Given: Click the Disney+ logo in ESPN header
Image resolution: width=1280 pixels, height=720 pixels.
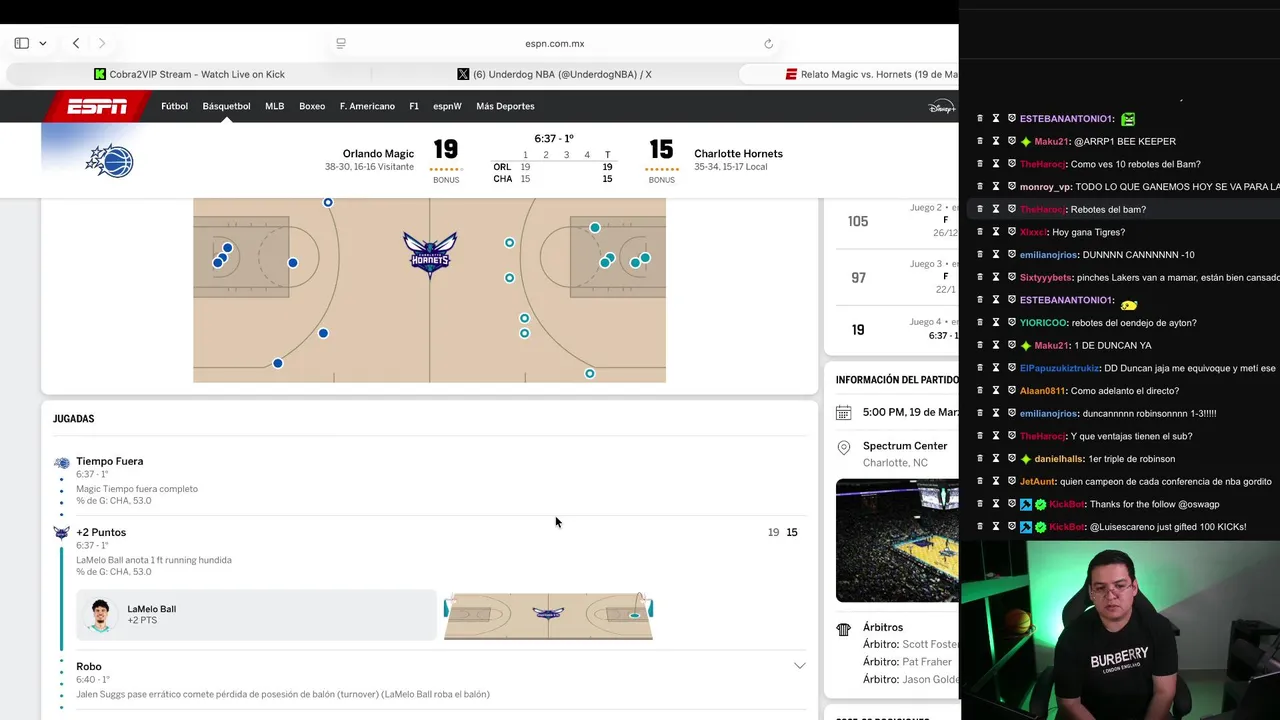Looking at the screenshot, I should point(941,106).
